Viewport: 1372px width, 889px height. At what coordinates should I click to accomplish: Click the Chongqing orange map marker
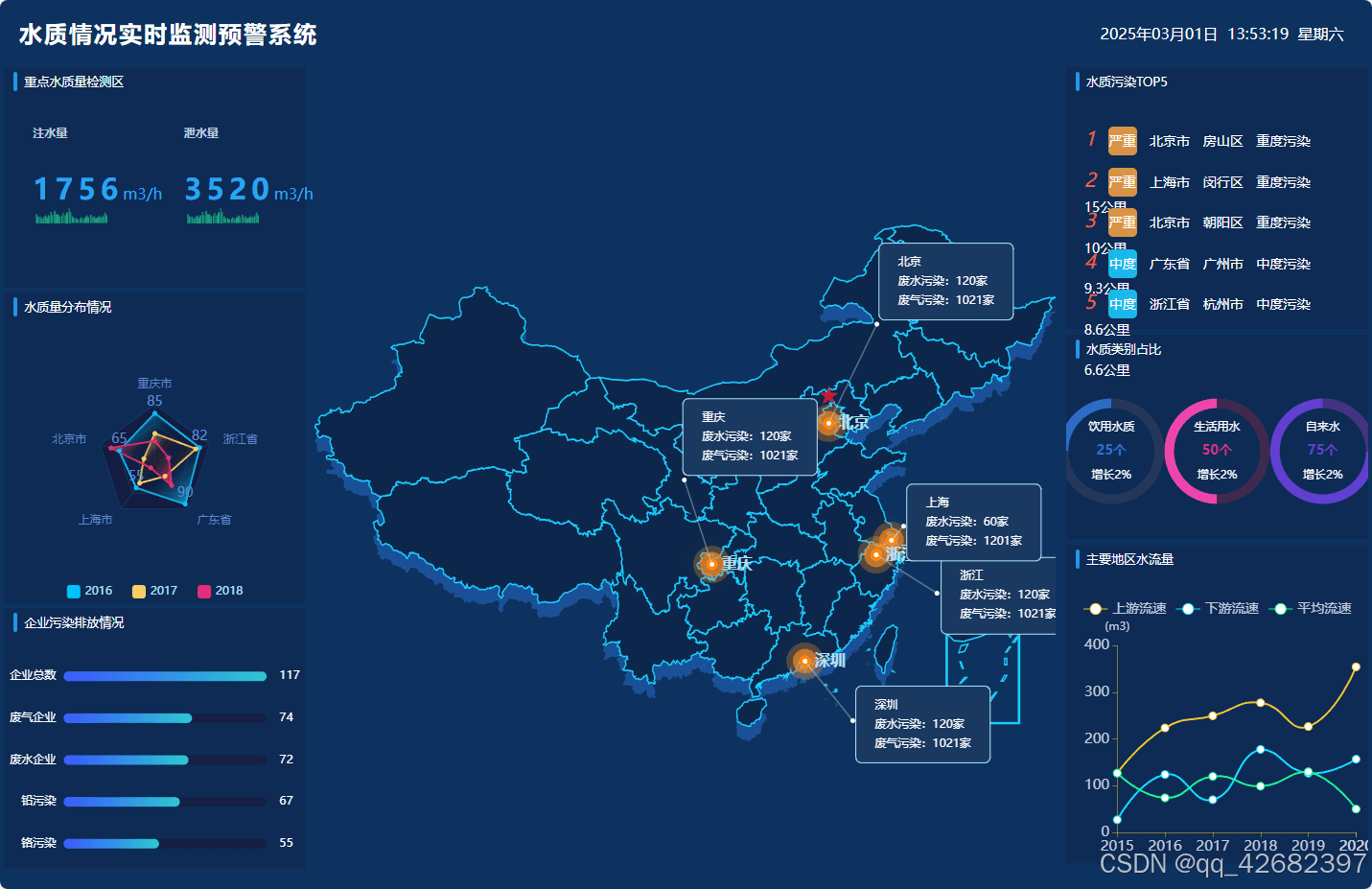(x=711, y=564)
